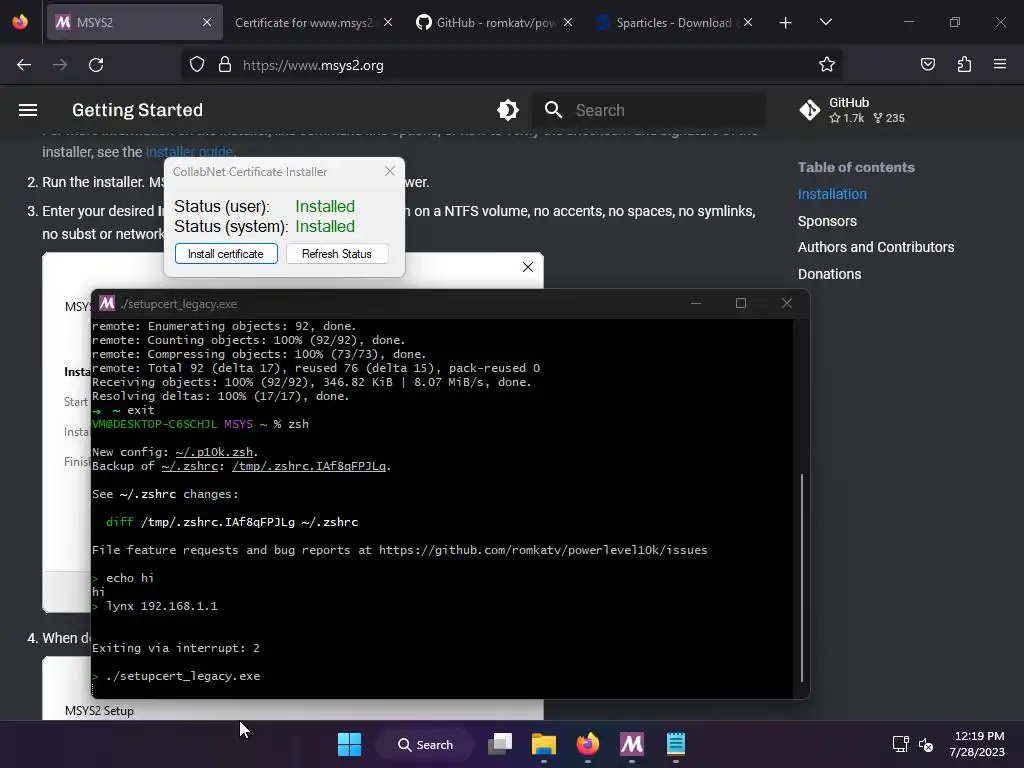The width and height of the screenshot is (1024, 768).
Task: Open a new browser tab
Action: point(786,22)
